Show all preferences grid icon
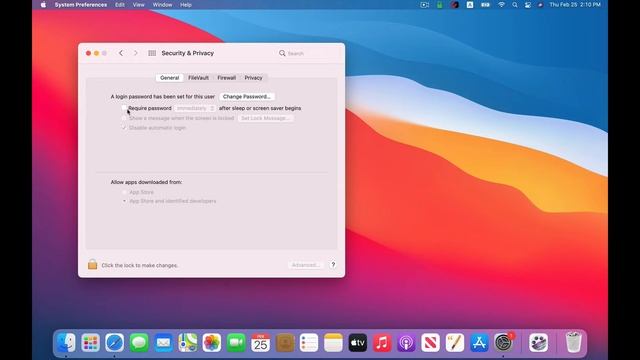Screen dimensions: 640x360 [152, 53]
